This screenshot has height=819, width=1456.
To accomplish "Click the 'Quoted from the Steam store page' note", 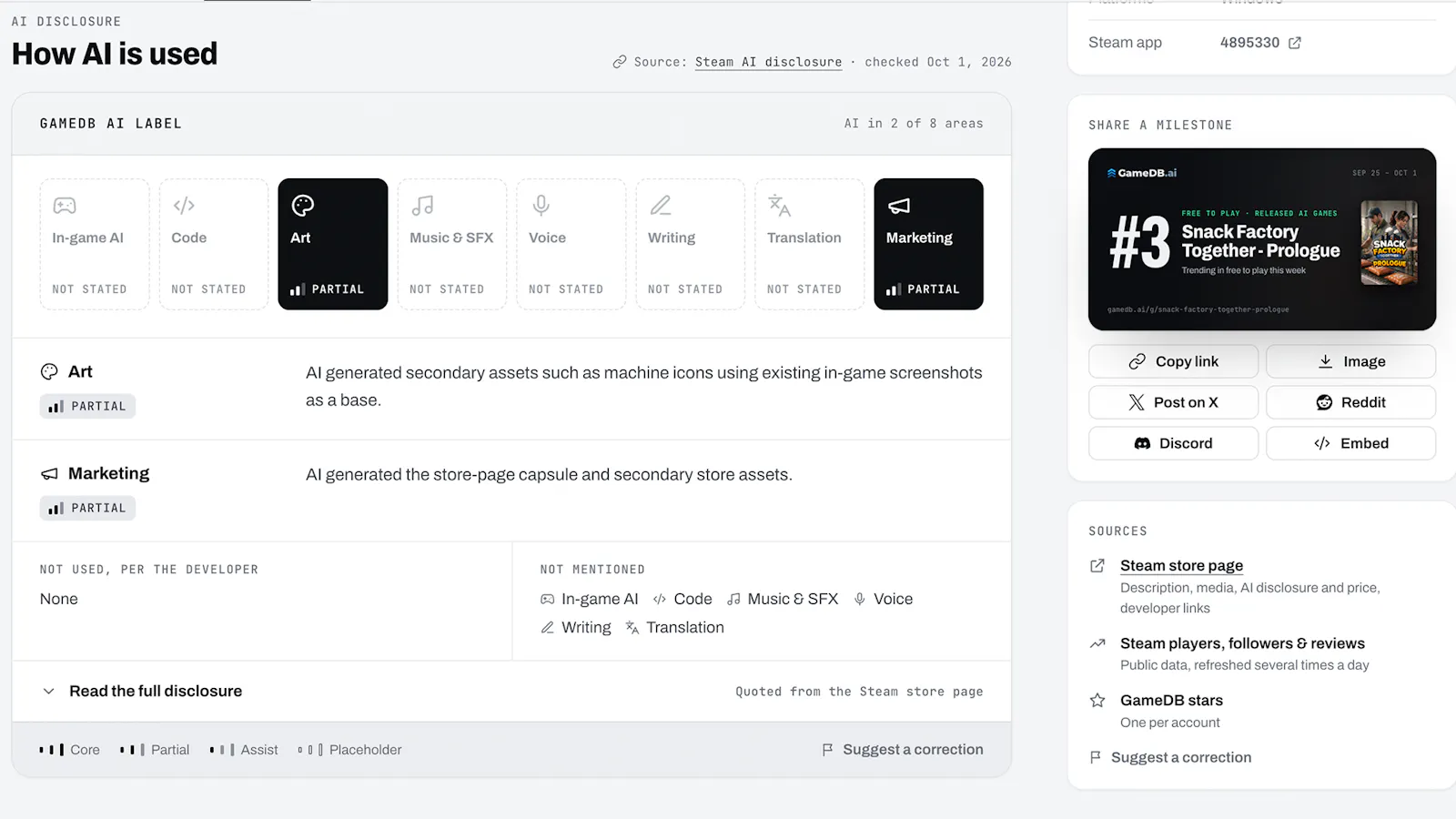I will point(859,692).
